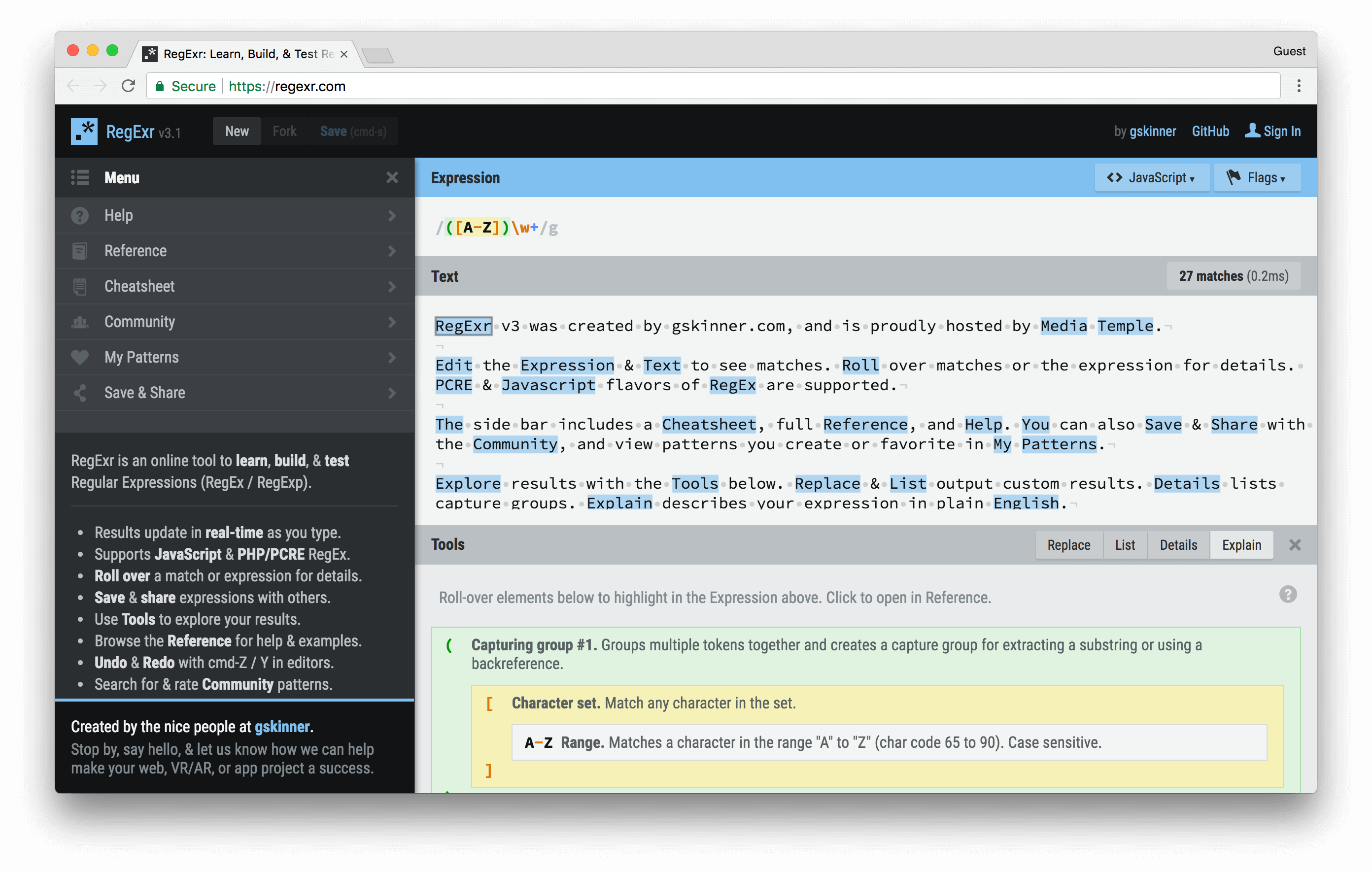Click the RegExr logo icon

tap(84, 132)
